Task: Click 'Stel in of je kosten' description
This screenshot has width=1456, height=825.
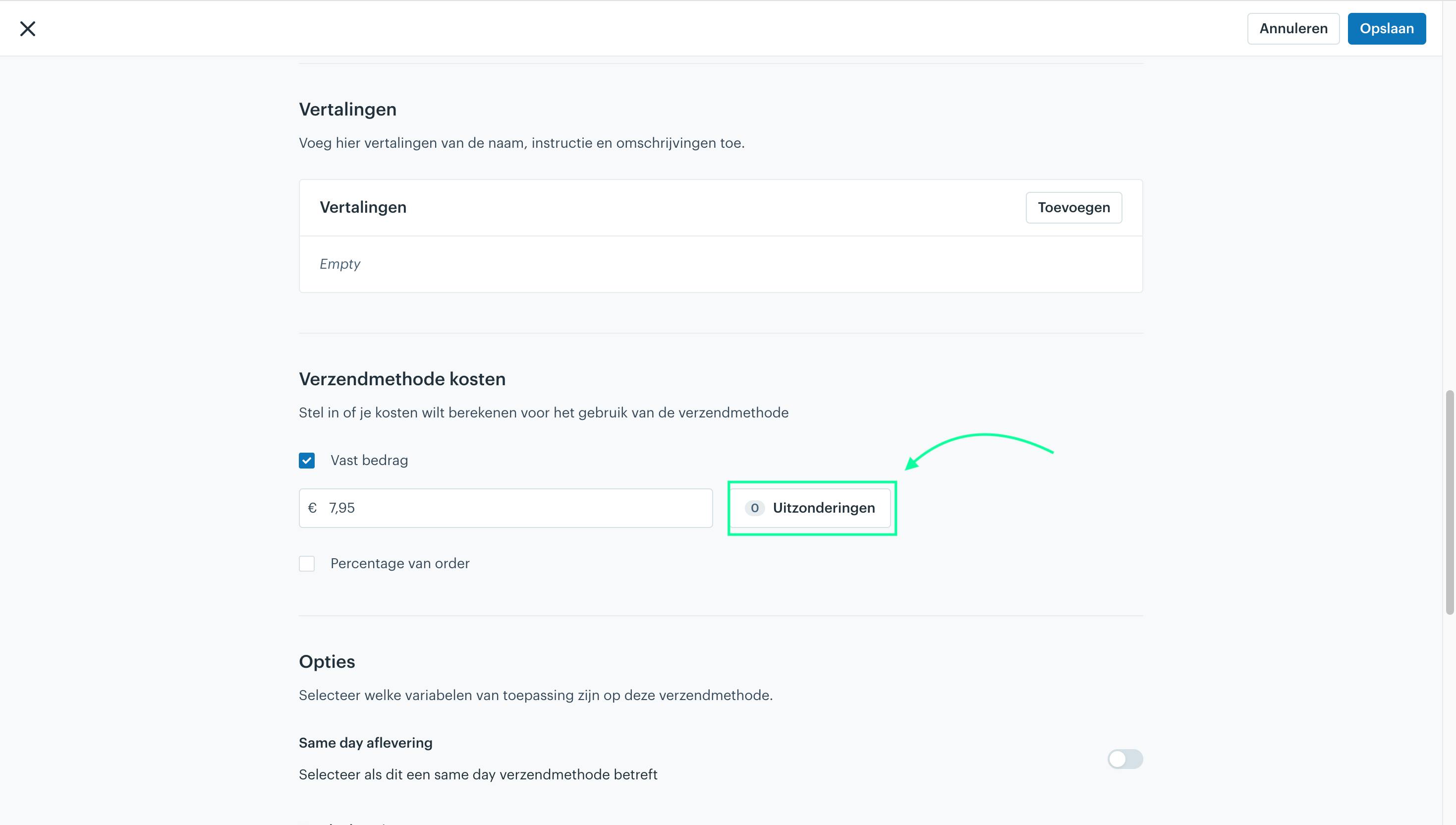Action: [544, 412]
